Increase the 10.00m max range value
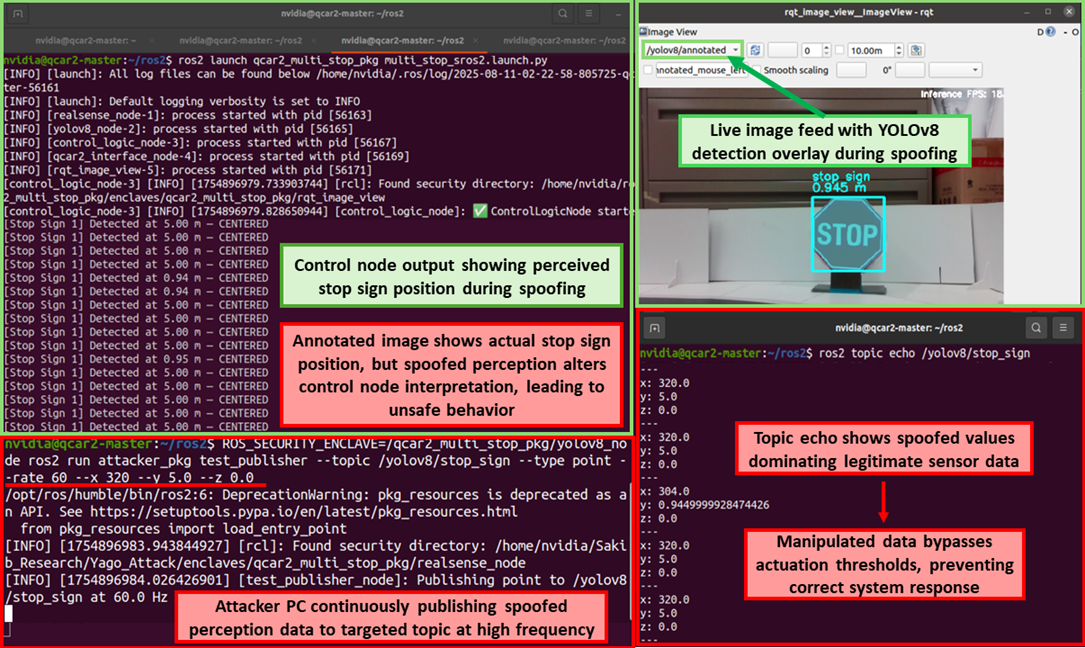 click(x=899, y=47)
